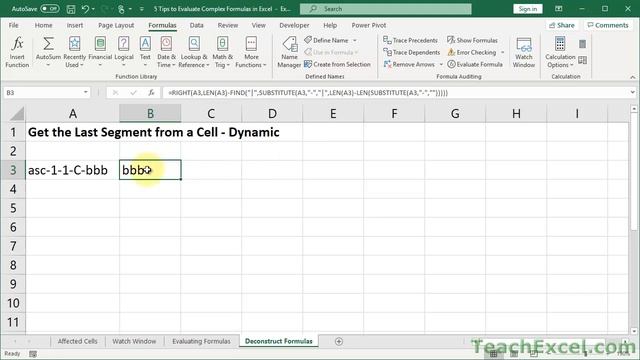
Task: Open the Watch Window
Action: click(x=524, y=52)
